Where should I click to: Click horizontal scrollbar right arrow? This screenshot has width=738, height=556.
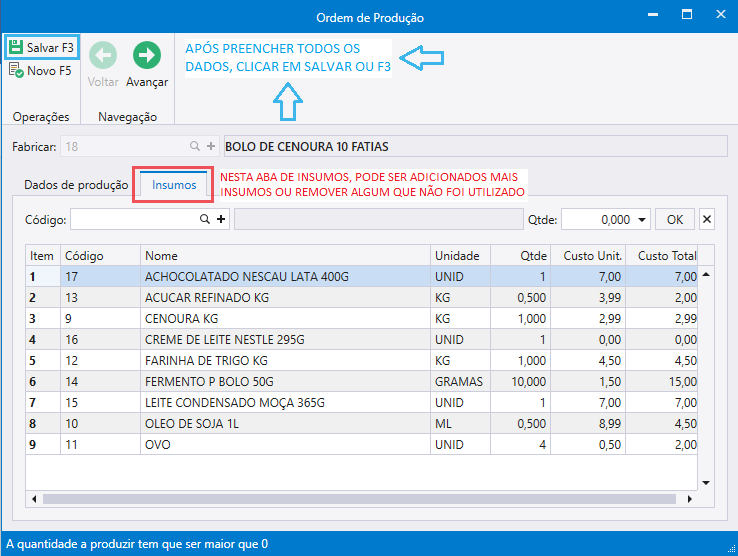pyautogui.click(x=690, y=499)
